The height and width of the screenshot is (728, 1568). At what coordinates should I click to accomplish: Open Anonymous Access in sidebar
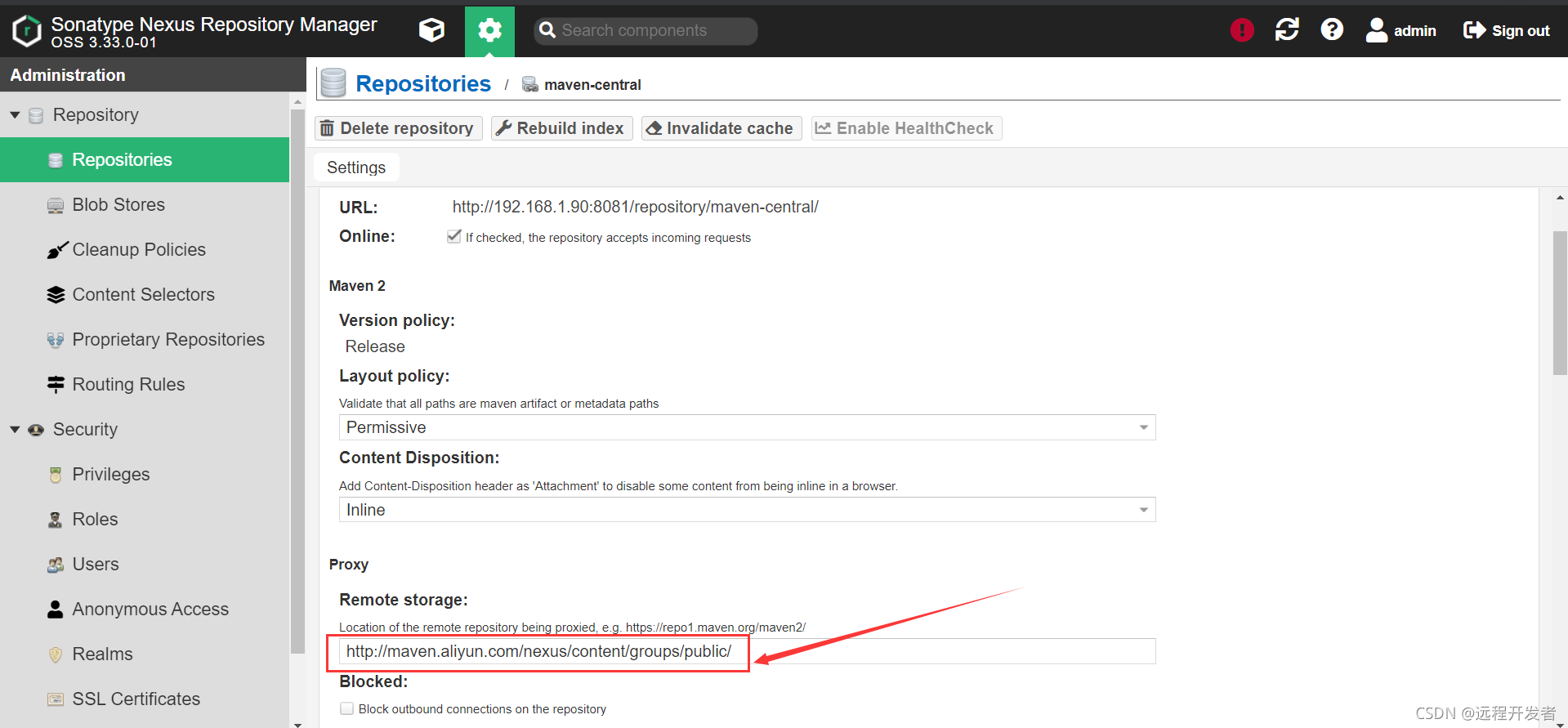click(150, 610)
